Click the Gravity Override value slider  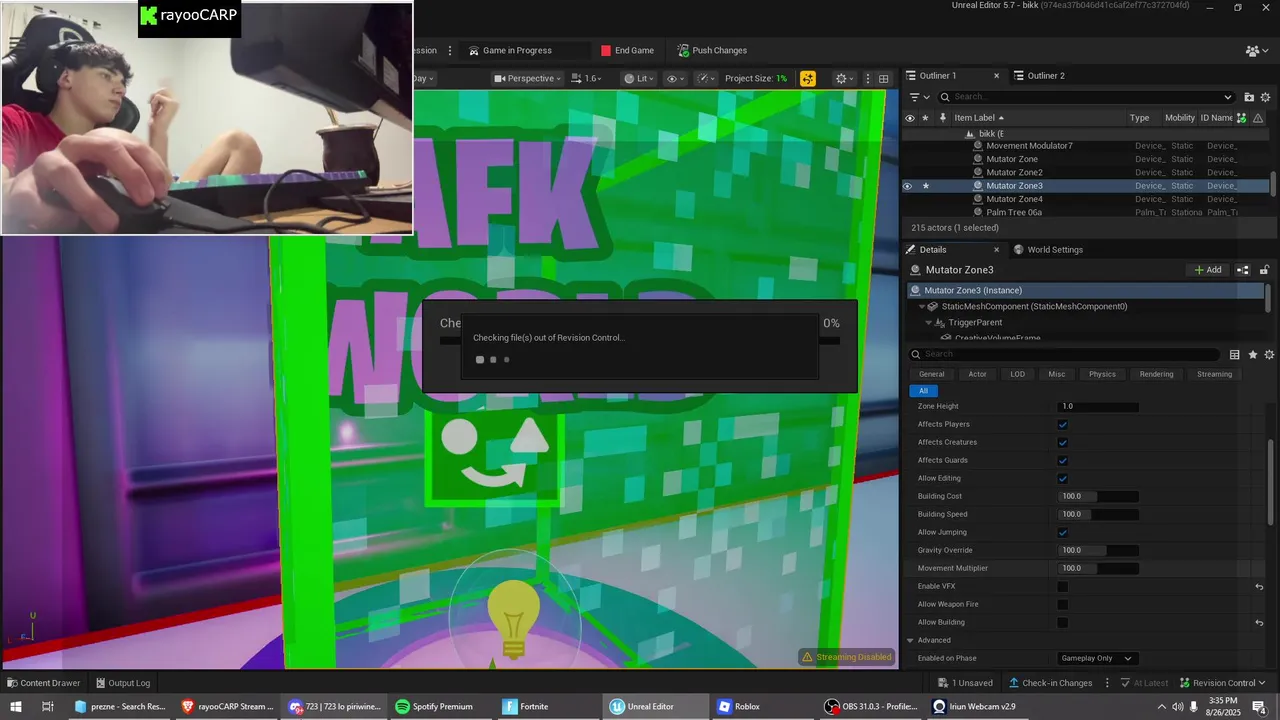[x=1098, y=550]
